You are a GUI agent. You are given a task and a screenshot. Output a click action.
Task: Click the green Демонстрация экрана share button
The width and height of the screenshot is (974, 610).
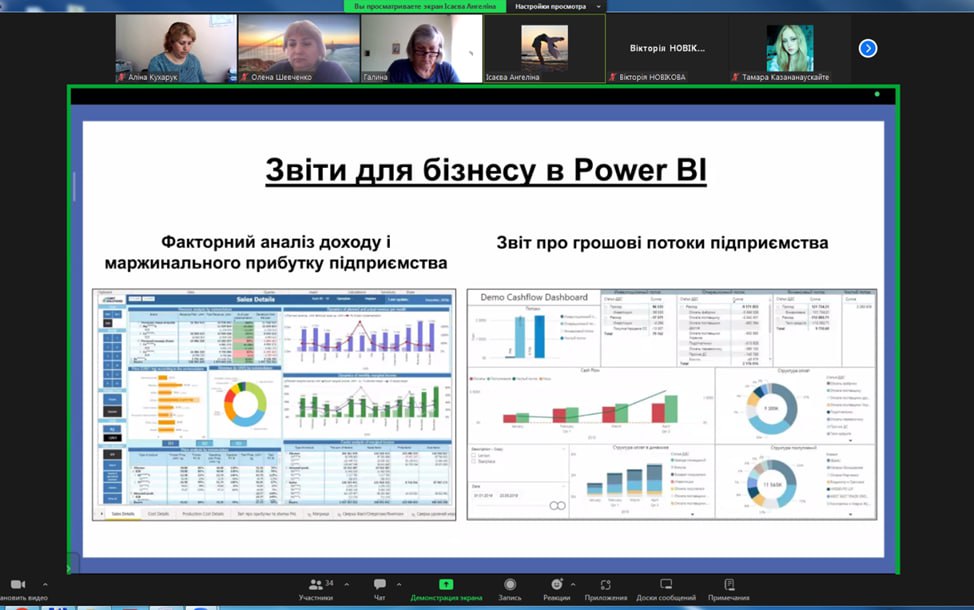pyautogui.click(x=446, y=590)
